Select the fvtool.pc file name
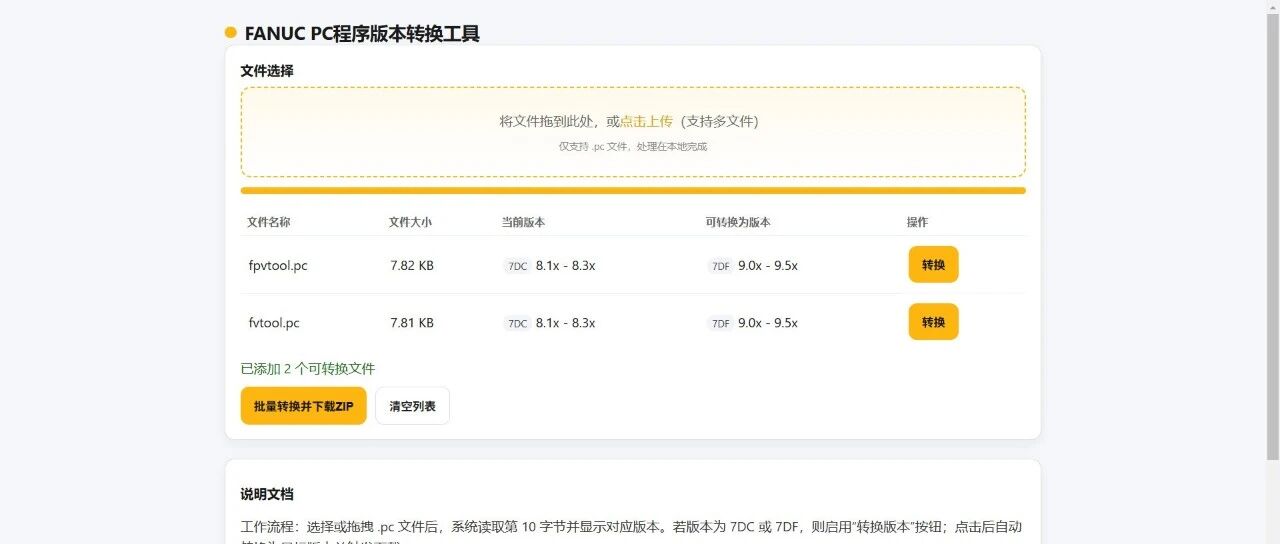This screenshot has height=544, width=1280. pos(274,323)
